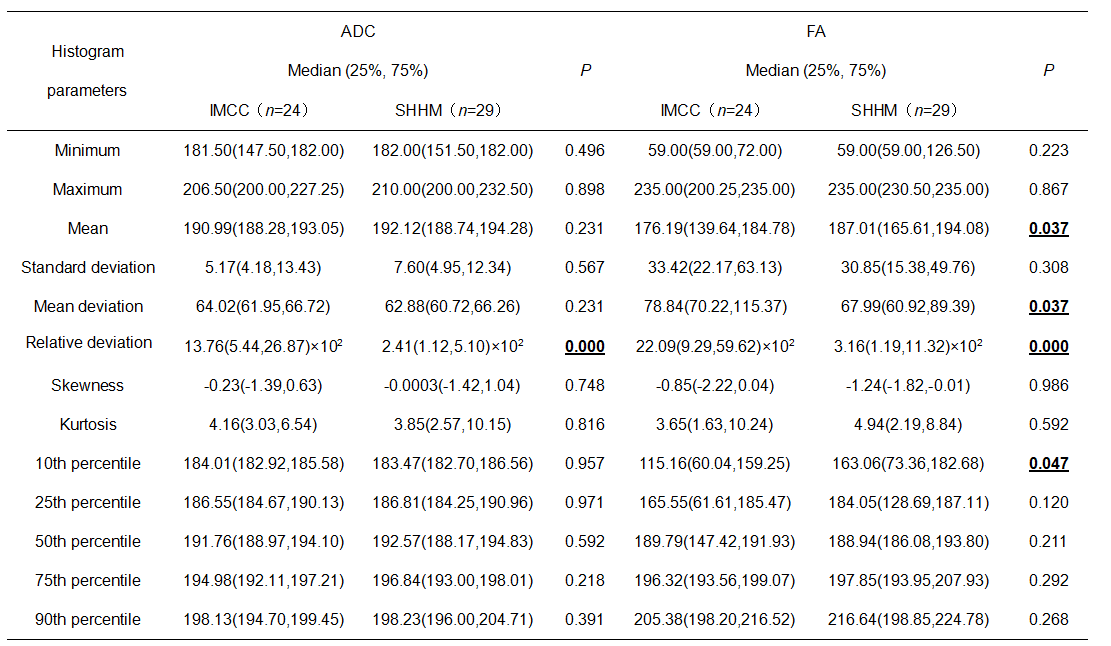Screen dimensions: 1111x646
Task: Click the "90th percentile" row label
Action: [88, 619]
